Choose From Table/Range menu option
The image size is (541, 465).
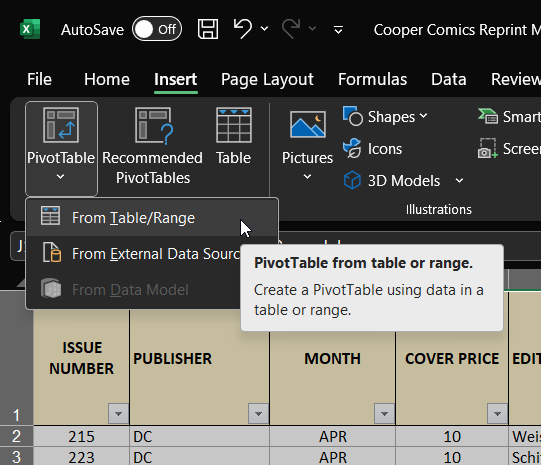point(152,218)
